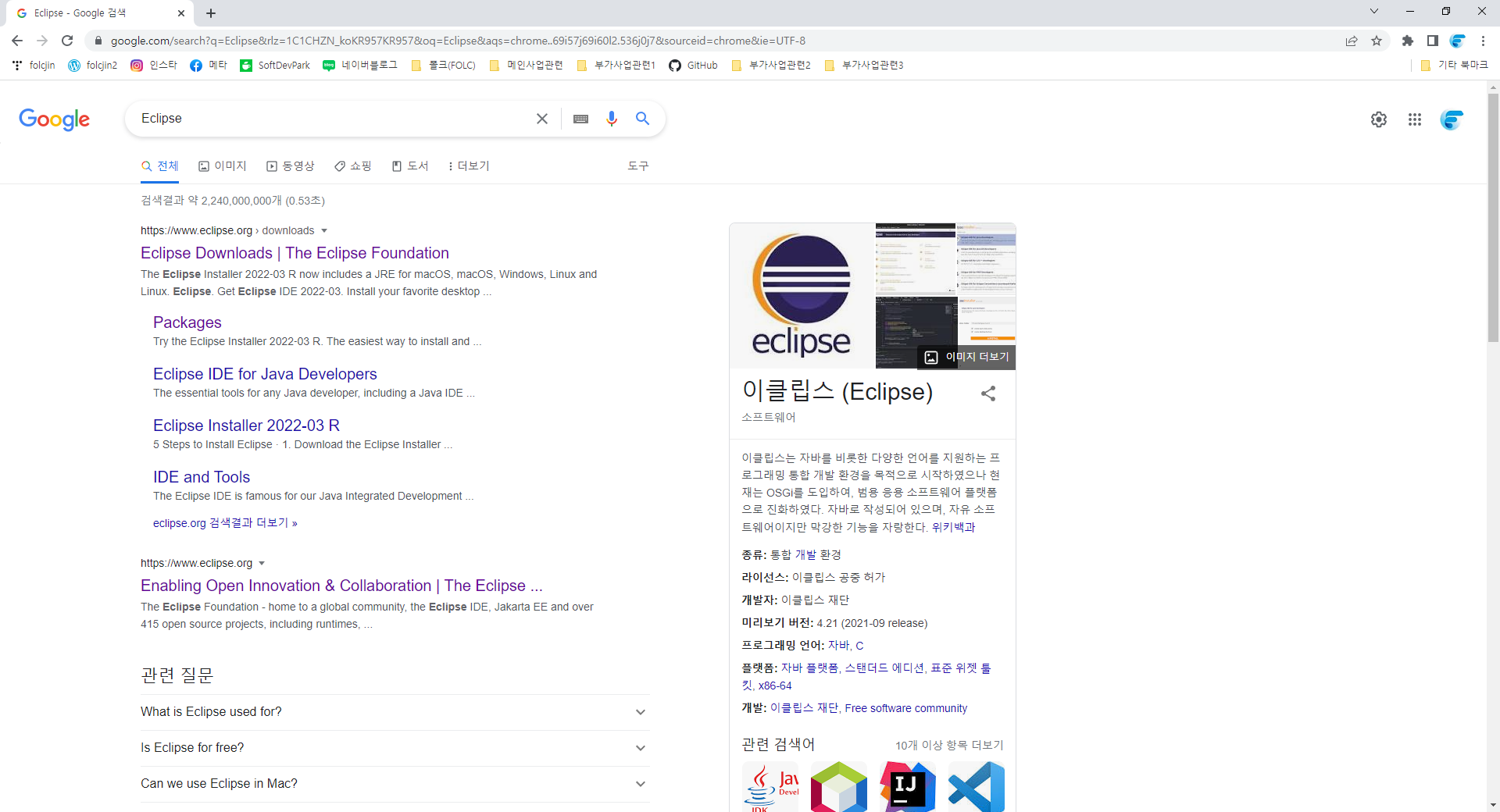The height and width of the screenshot is (812, 1500).
Task: Start voice search with the microphone icon
Action: (x=612, y=119)
